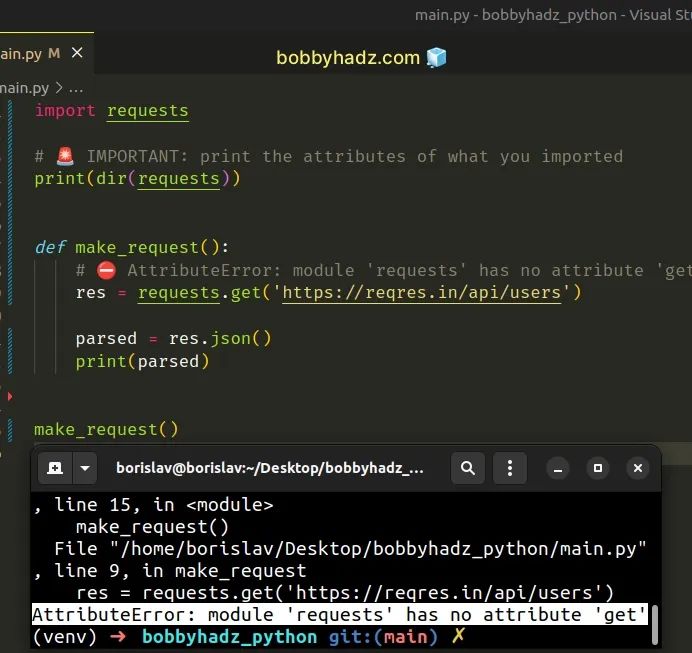Expand the terminal new-tab dropdown arrow
692x653 pixels.
[x=85, y=468]
